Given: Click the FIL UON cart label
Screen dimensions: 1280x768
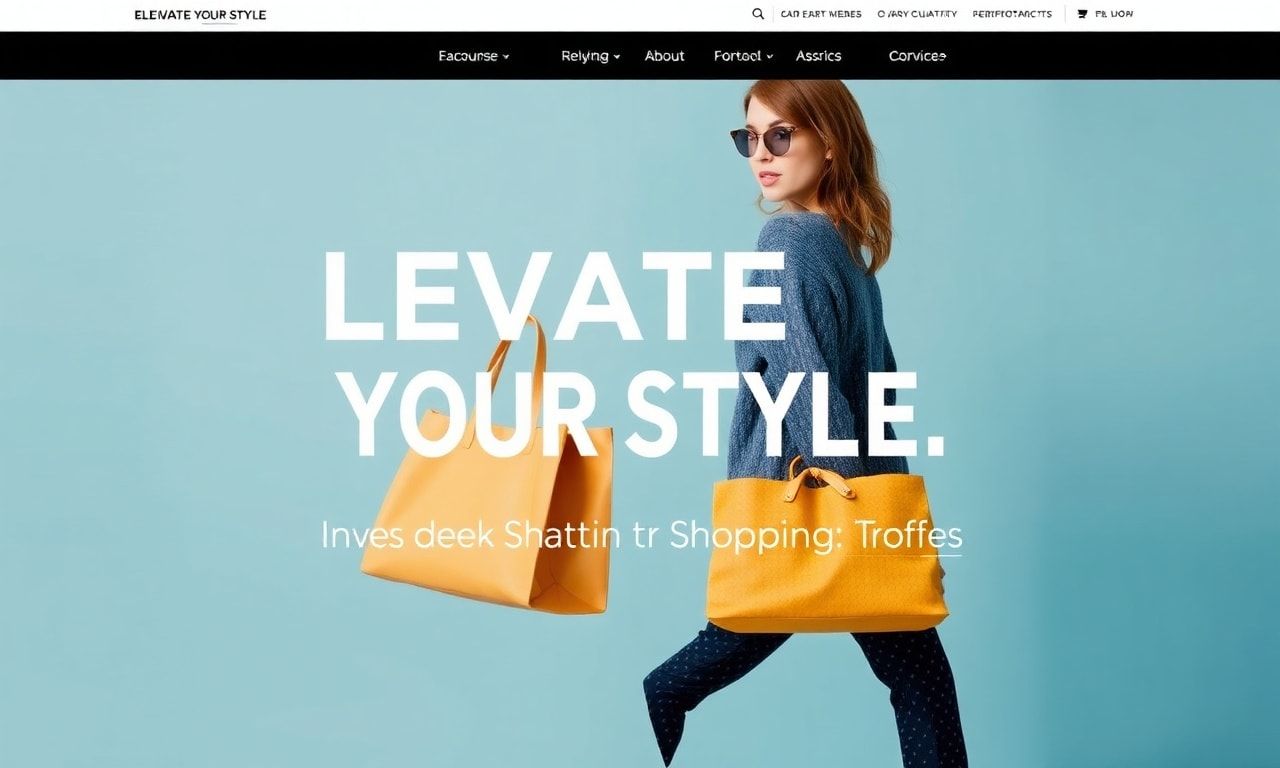Looking at the screenshot, I should pos(1114,14).
